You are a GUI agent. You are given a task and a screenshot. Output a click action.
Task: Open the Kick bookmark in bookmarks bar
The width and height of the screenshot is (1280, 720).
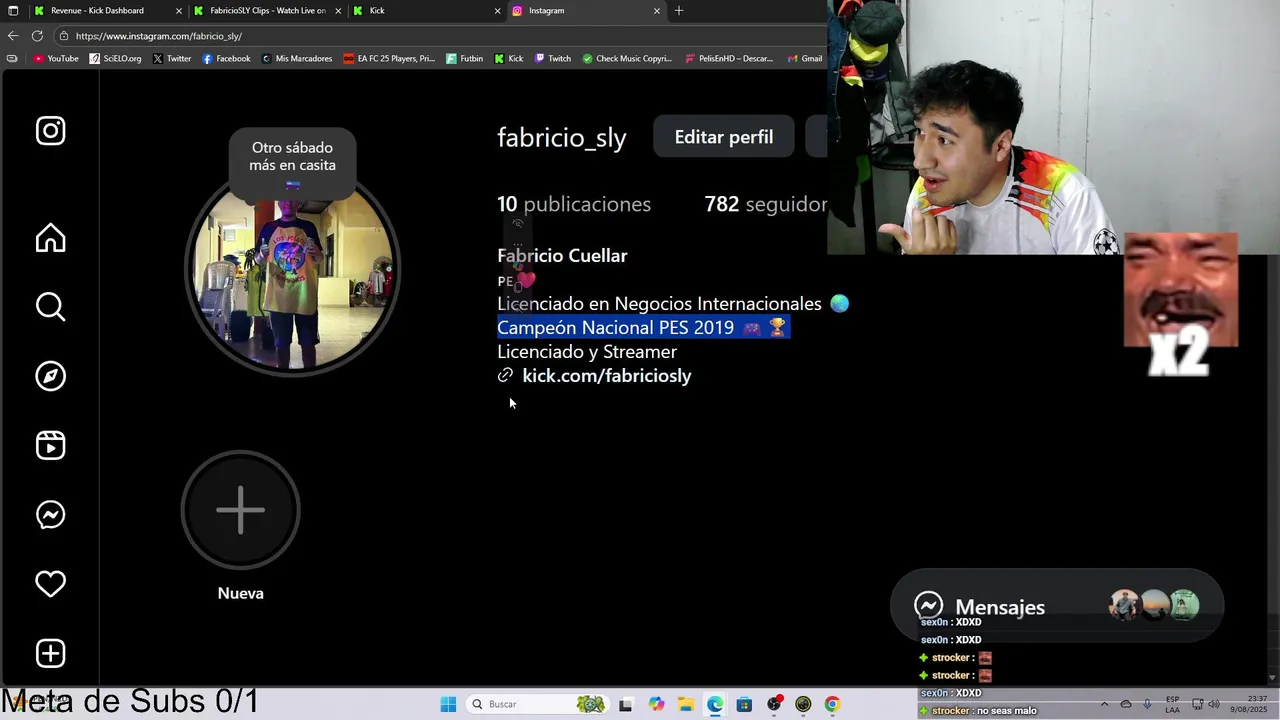coord(509,59)
